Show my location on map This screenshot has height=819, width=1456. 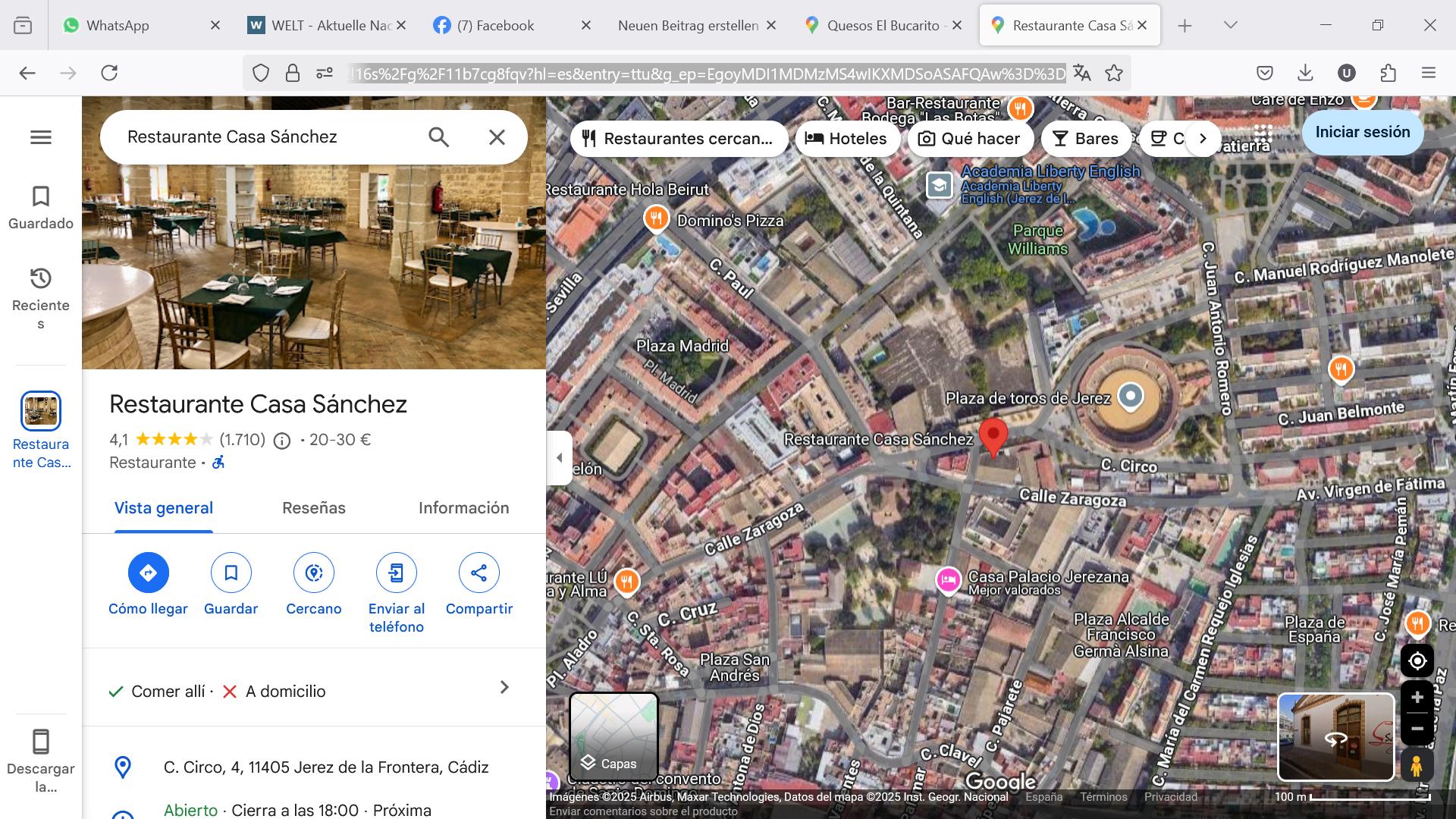coord(1417,661)
